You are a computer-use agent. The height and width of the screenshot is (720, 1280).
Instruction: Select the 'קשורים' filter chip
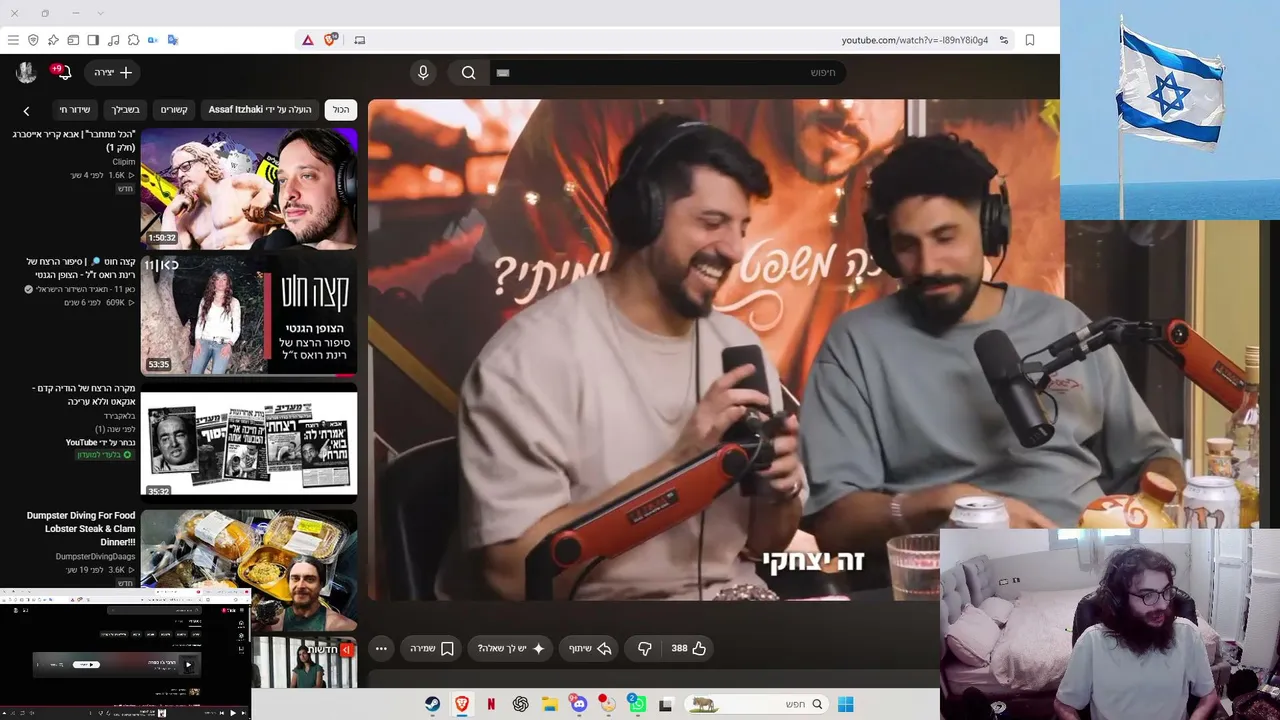[174, 110]
